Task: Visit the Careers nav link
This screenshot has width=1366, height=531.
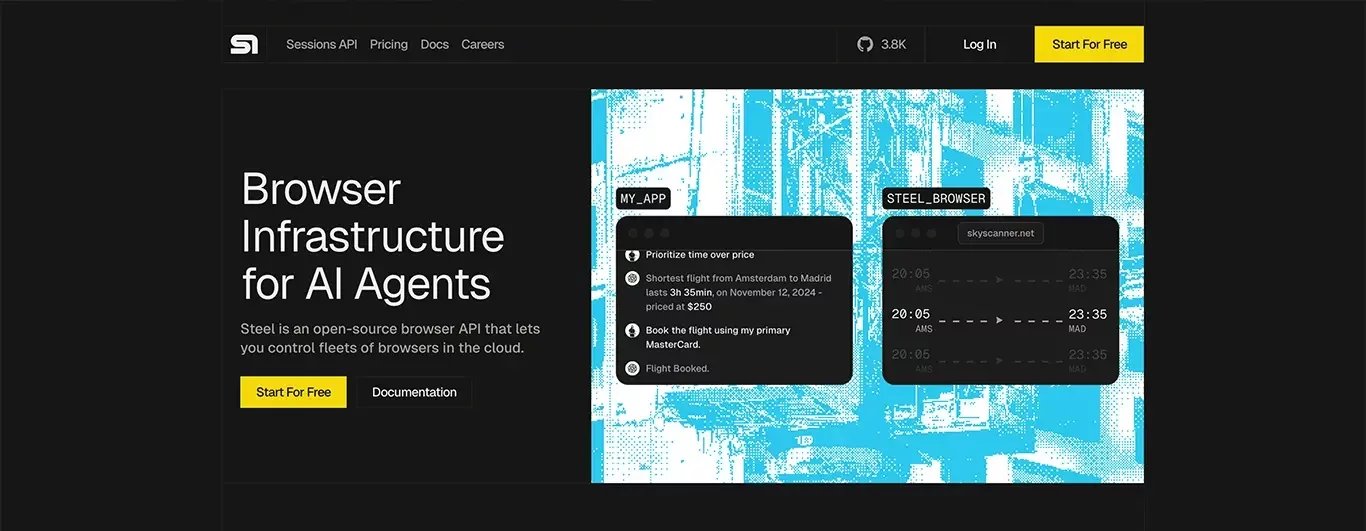Action: coord(483,44)
